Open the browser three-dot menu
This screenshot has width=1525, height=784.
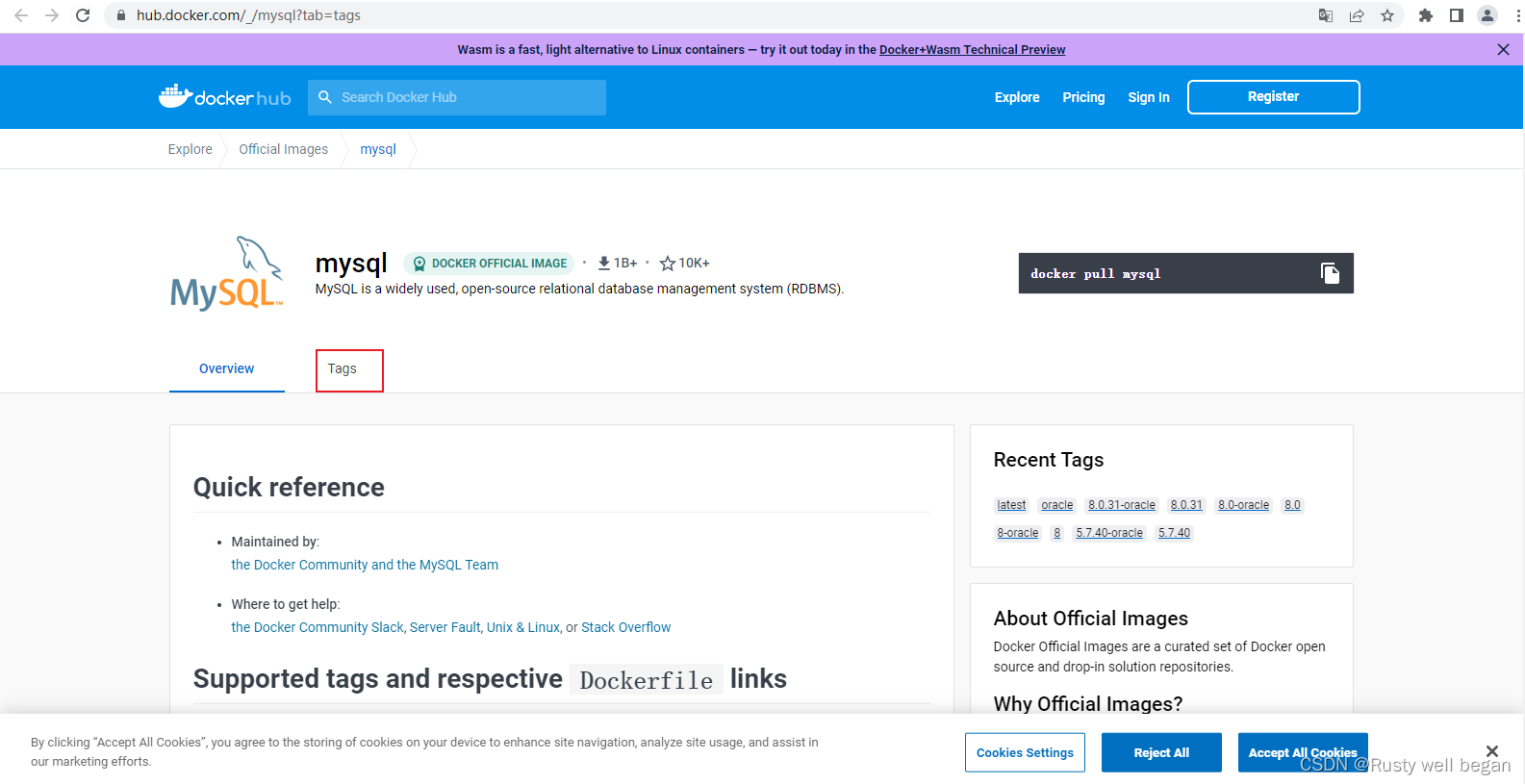1517,15
